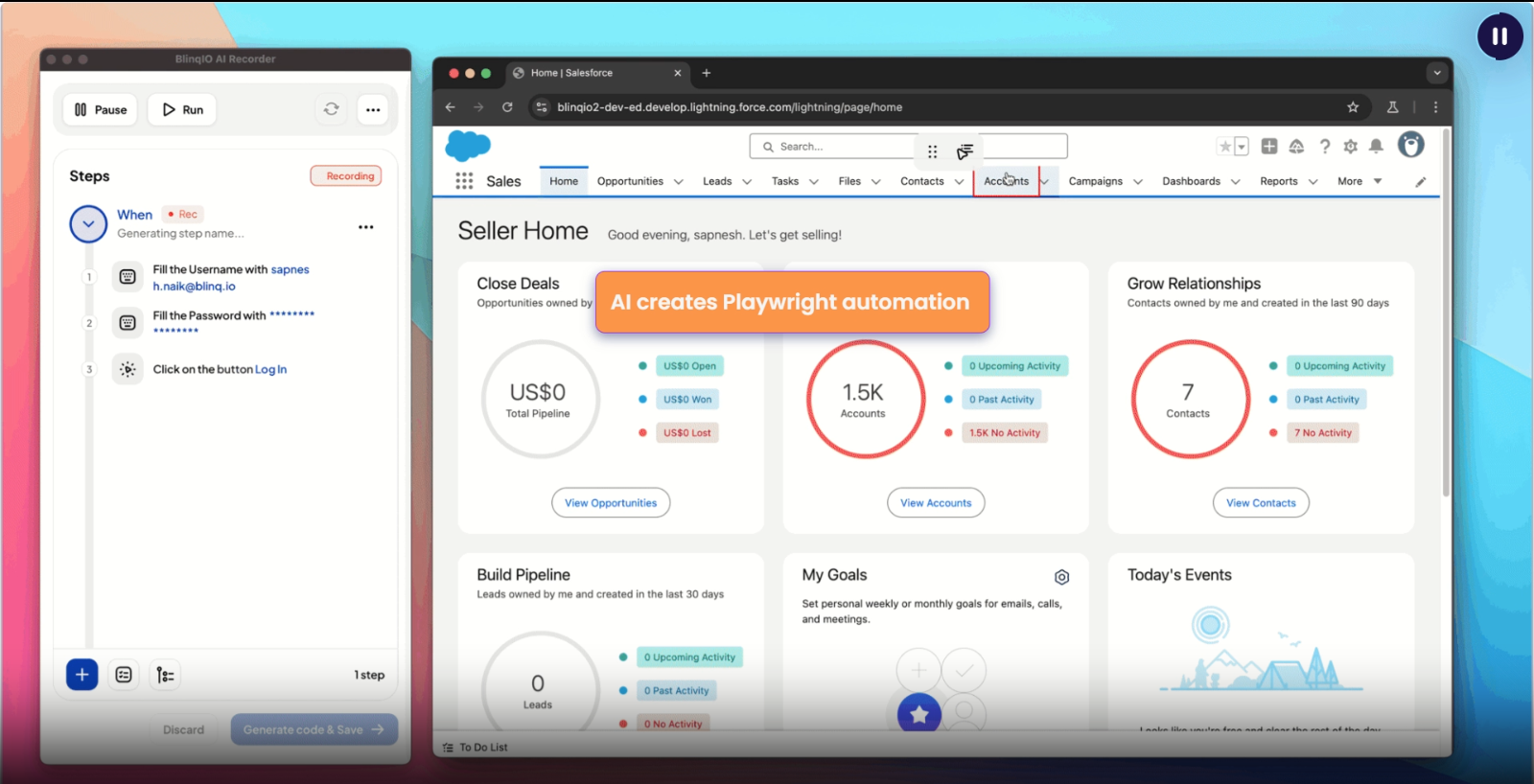
Task: Click View Accounts button
Action: point(936,503)
